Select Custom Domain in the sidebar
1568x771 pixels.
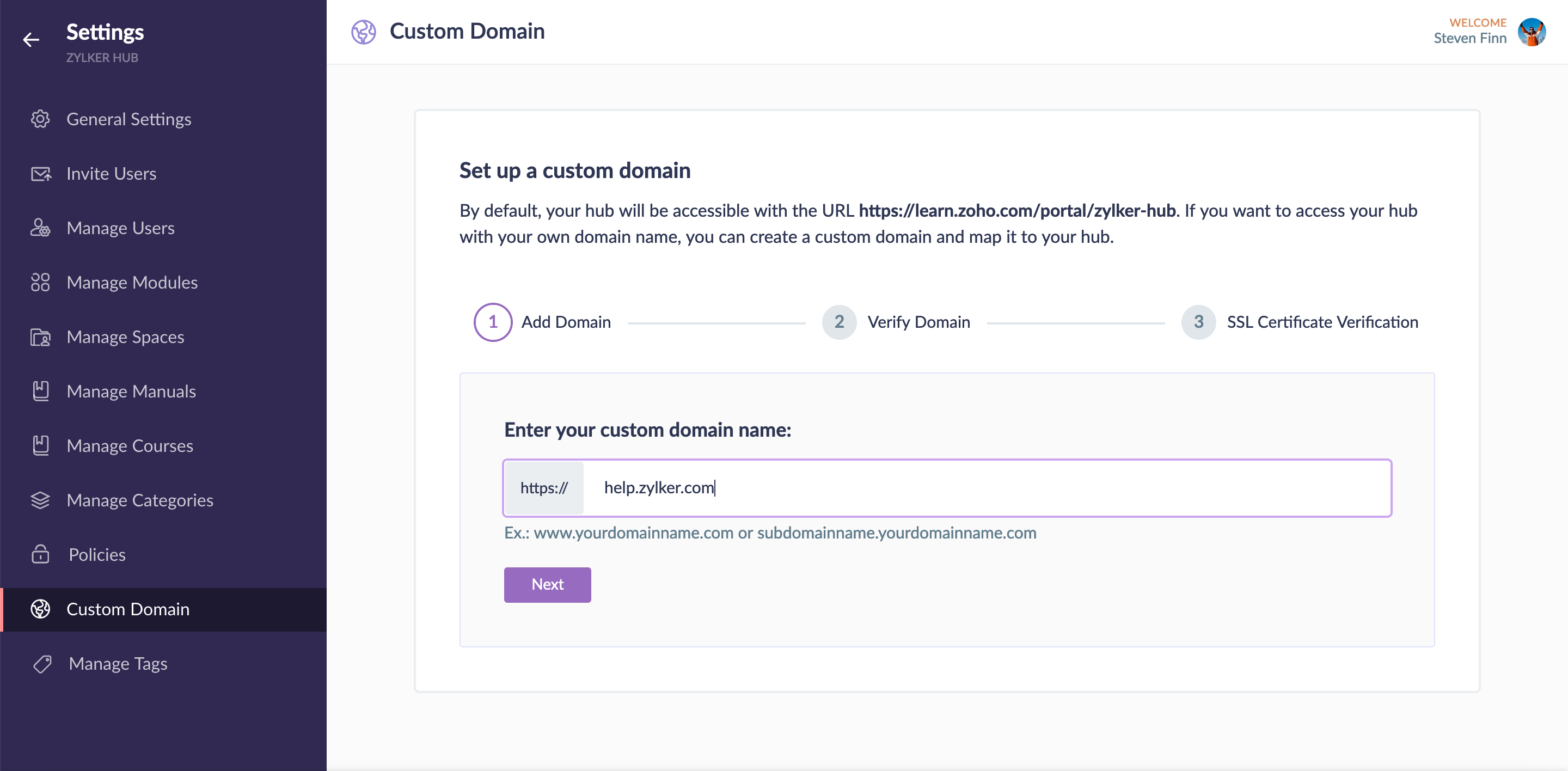(x=128, y=609)
